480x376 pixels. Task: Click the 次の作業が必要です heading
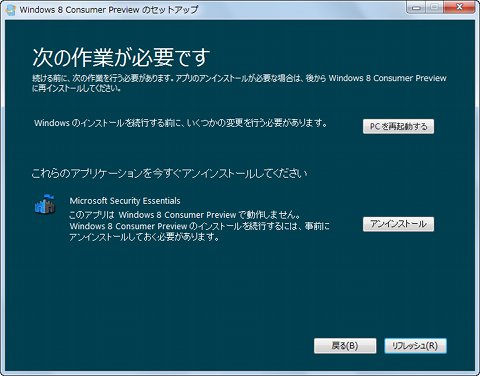(x=121, y=57)
